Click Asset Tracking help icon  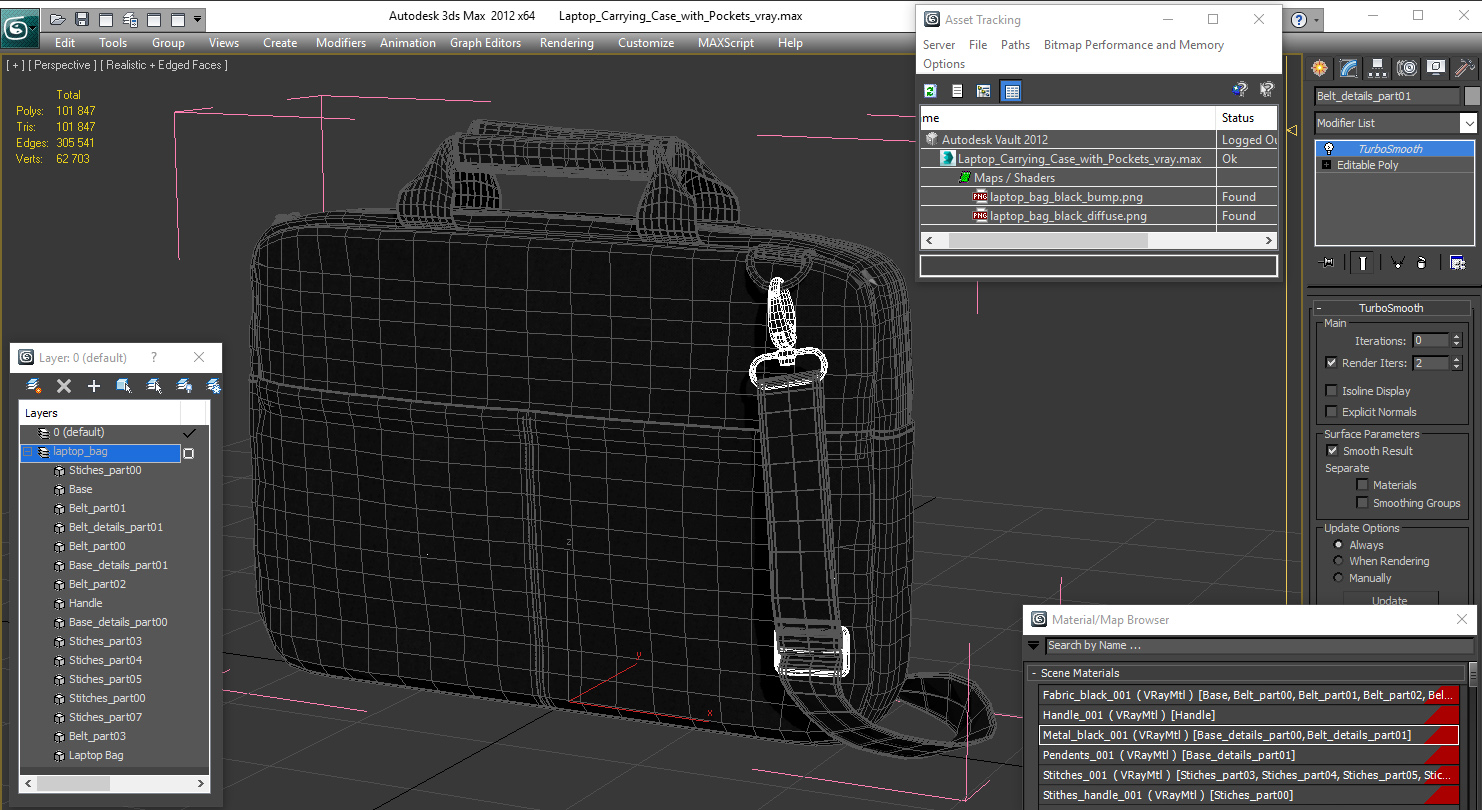[x=1240, y=90]
